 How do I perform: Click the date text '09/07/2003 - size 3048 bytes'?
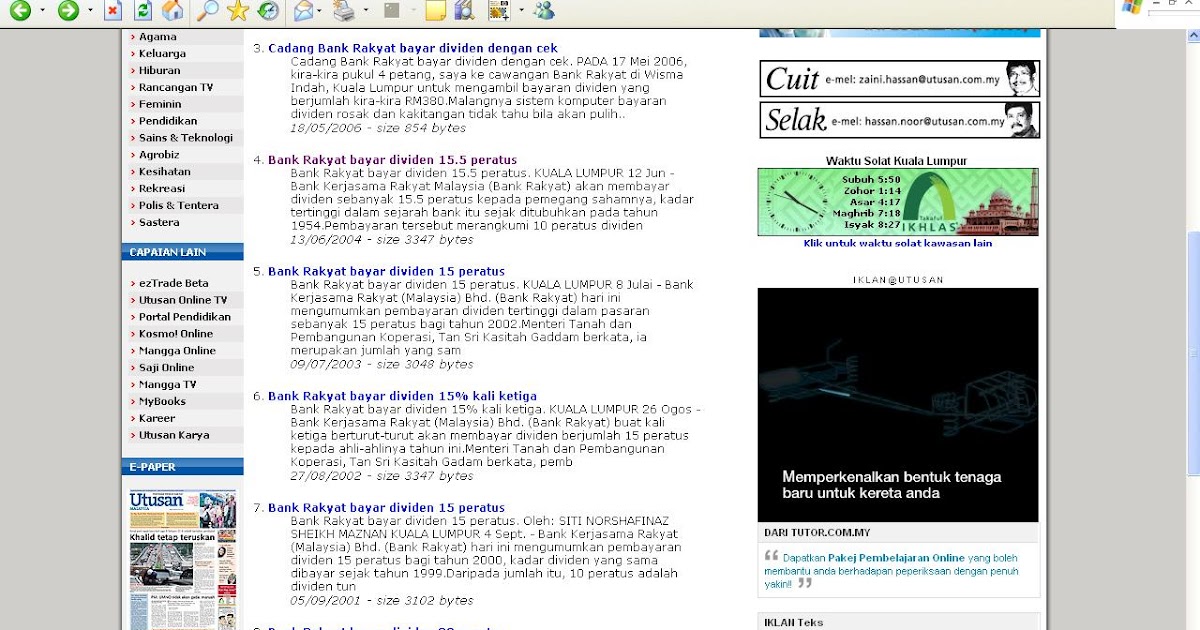[382, 364]
